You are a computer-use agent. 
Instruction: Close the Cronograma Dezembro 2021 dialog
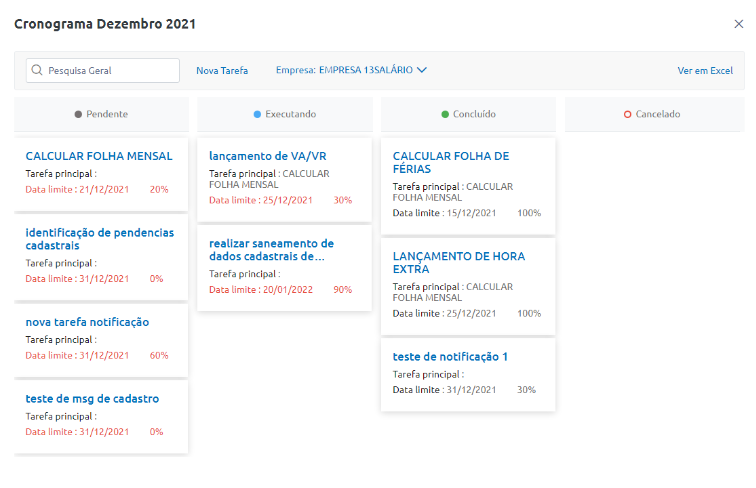(x=738, y=24)
